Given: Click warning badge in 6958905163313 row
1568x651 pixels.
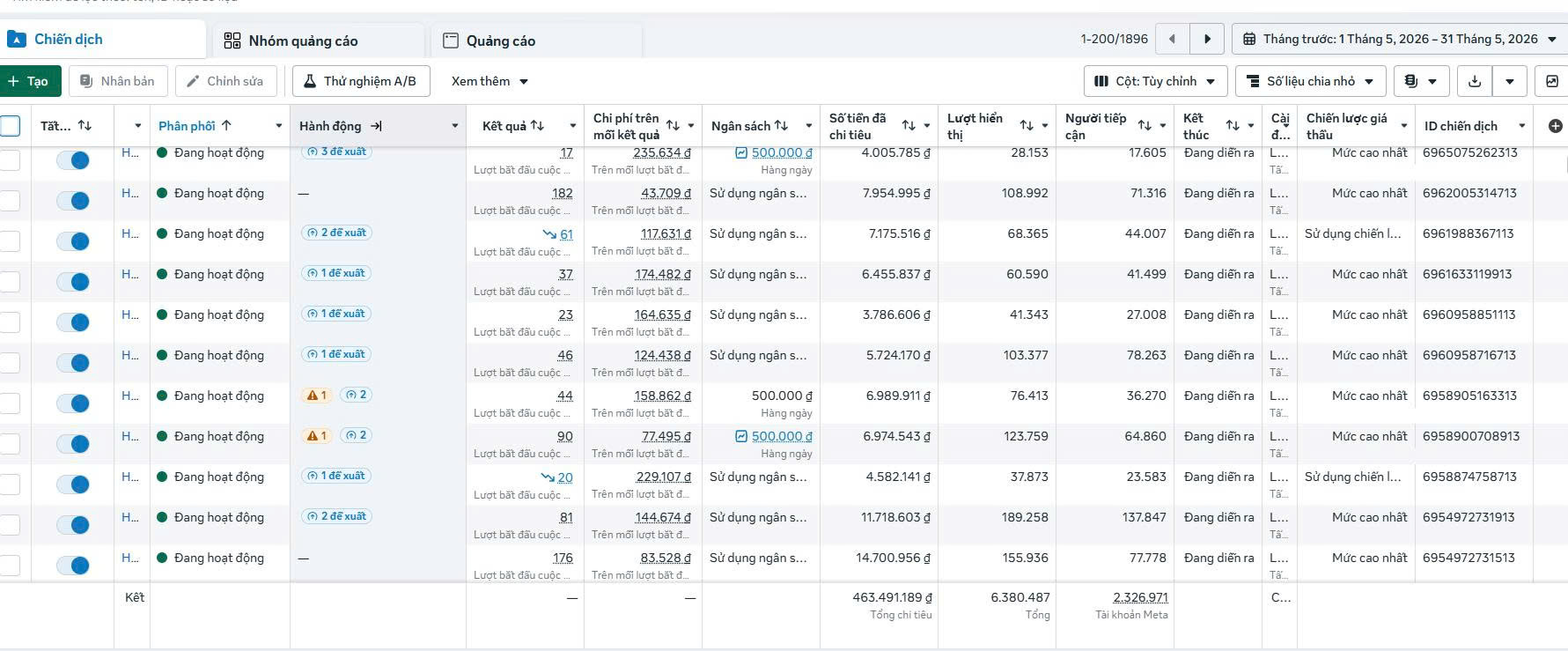Looking at the screenshot, I should click(317, 396).
